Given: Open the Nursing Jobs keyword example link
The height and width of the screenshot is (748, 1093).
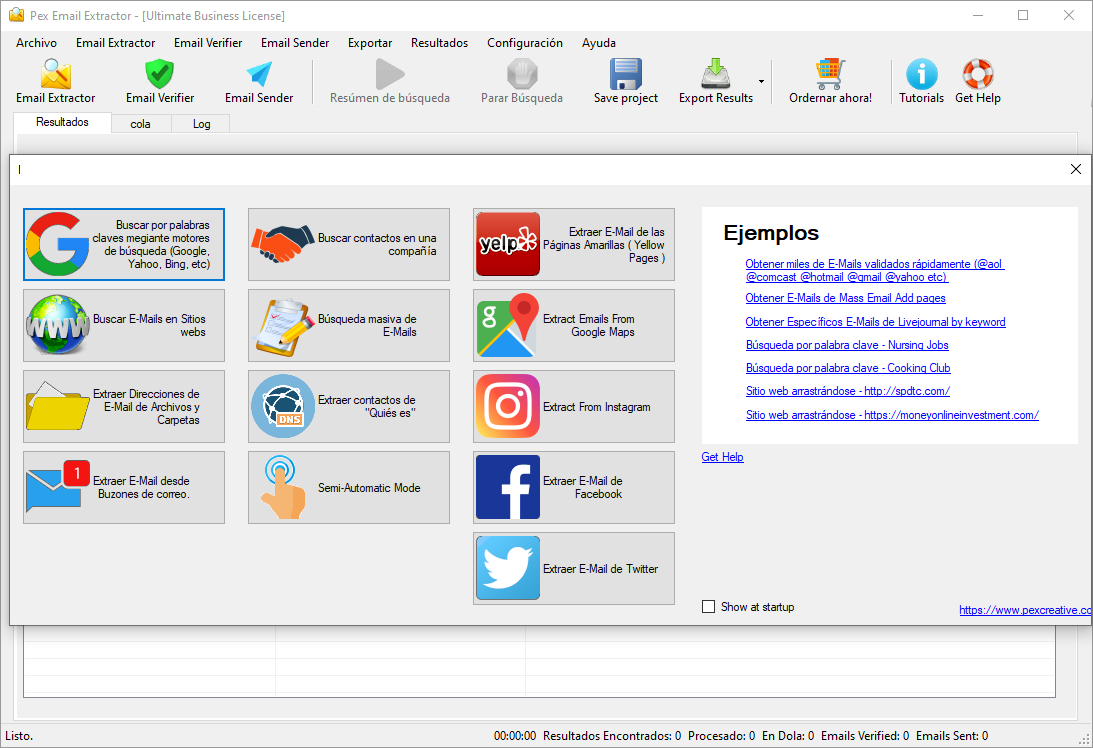Looking at the screenshot, I should click(x=847, y=345).
